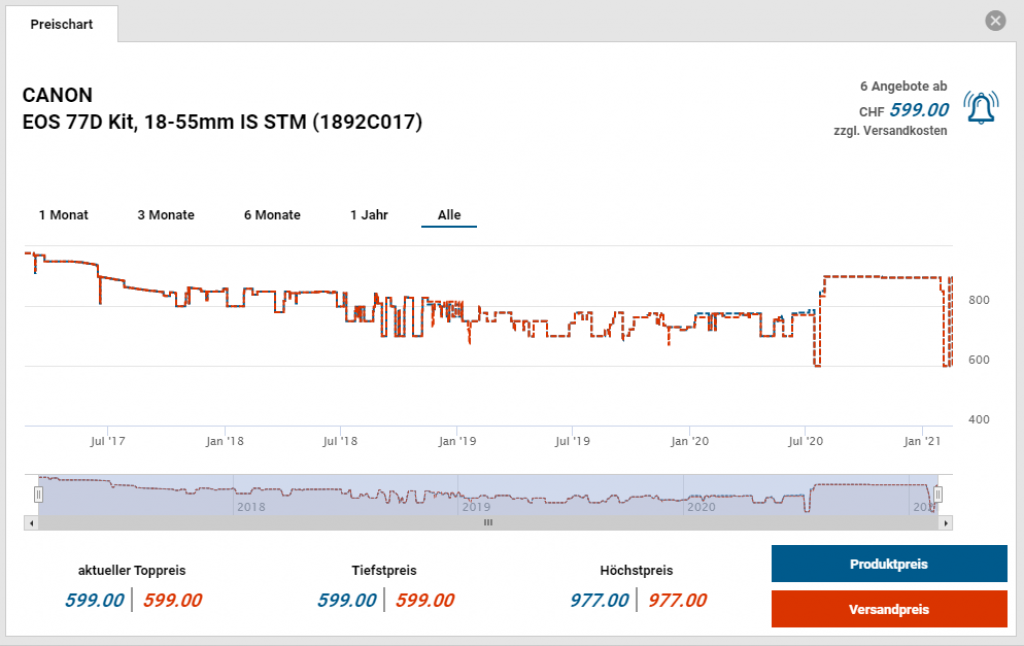Click the scrollbar right arrow
This screenshot has height=646, width=1024.
pyautogui.click(x=946, y=522)
